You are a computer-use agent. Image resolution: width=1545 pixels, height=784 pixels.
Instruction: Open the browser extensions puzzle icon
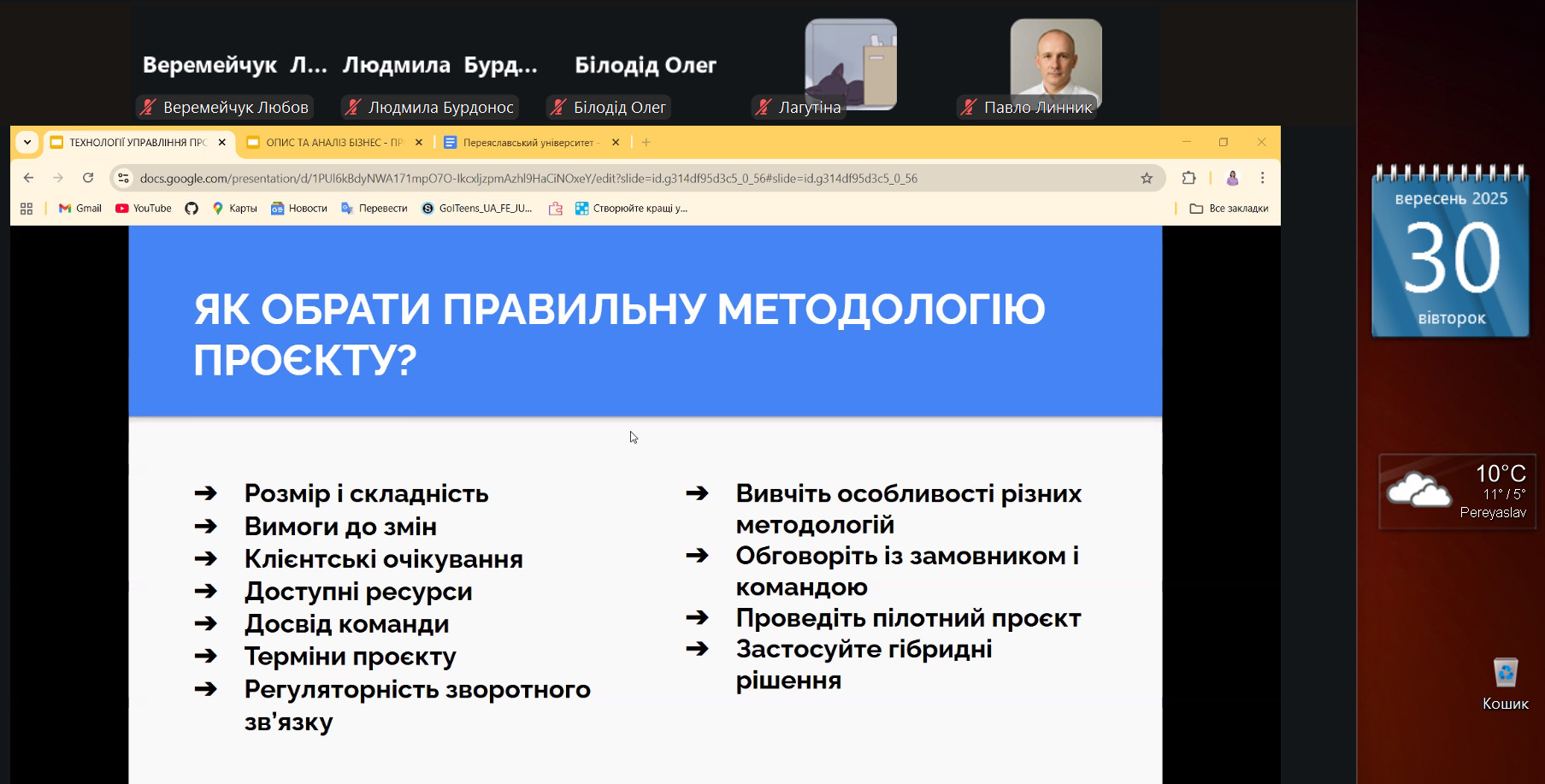[x=1188, y=178]
